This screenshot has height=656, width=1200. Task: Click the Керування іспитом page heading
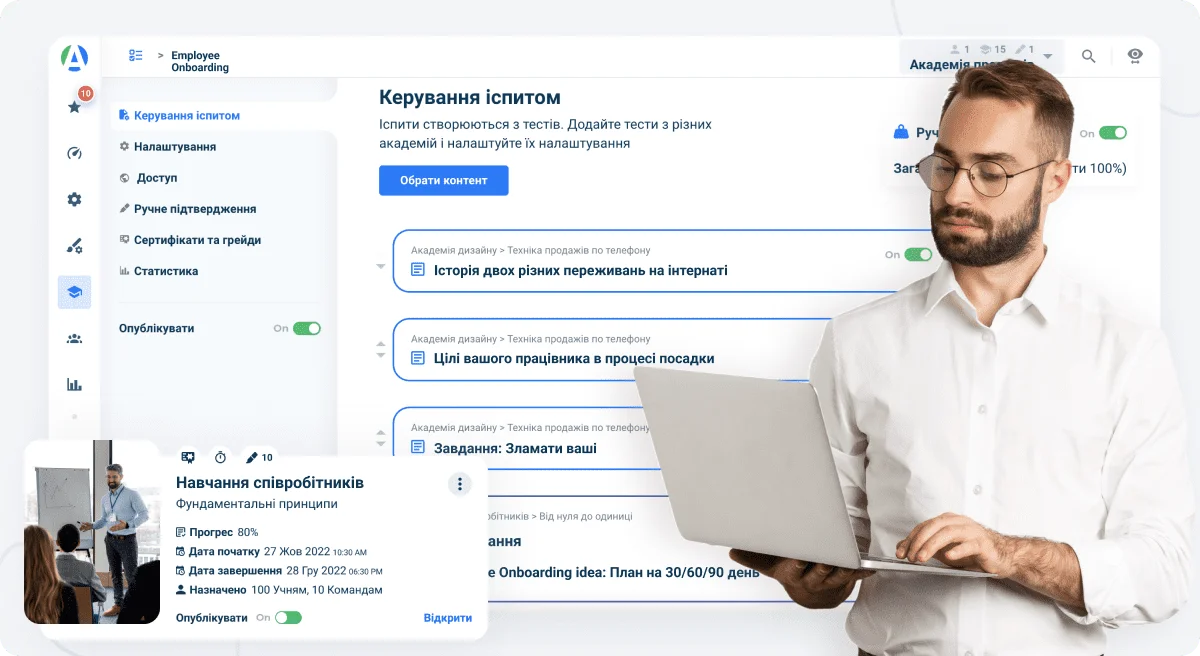click(x=470, y=98)
